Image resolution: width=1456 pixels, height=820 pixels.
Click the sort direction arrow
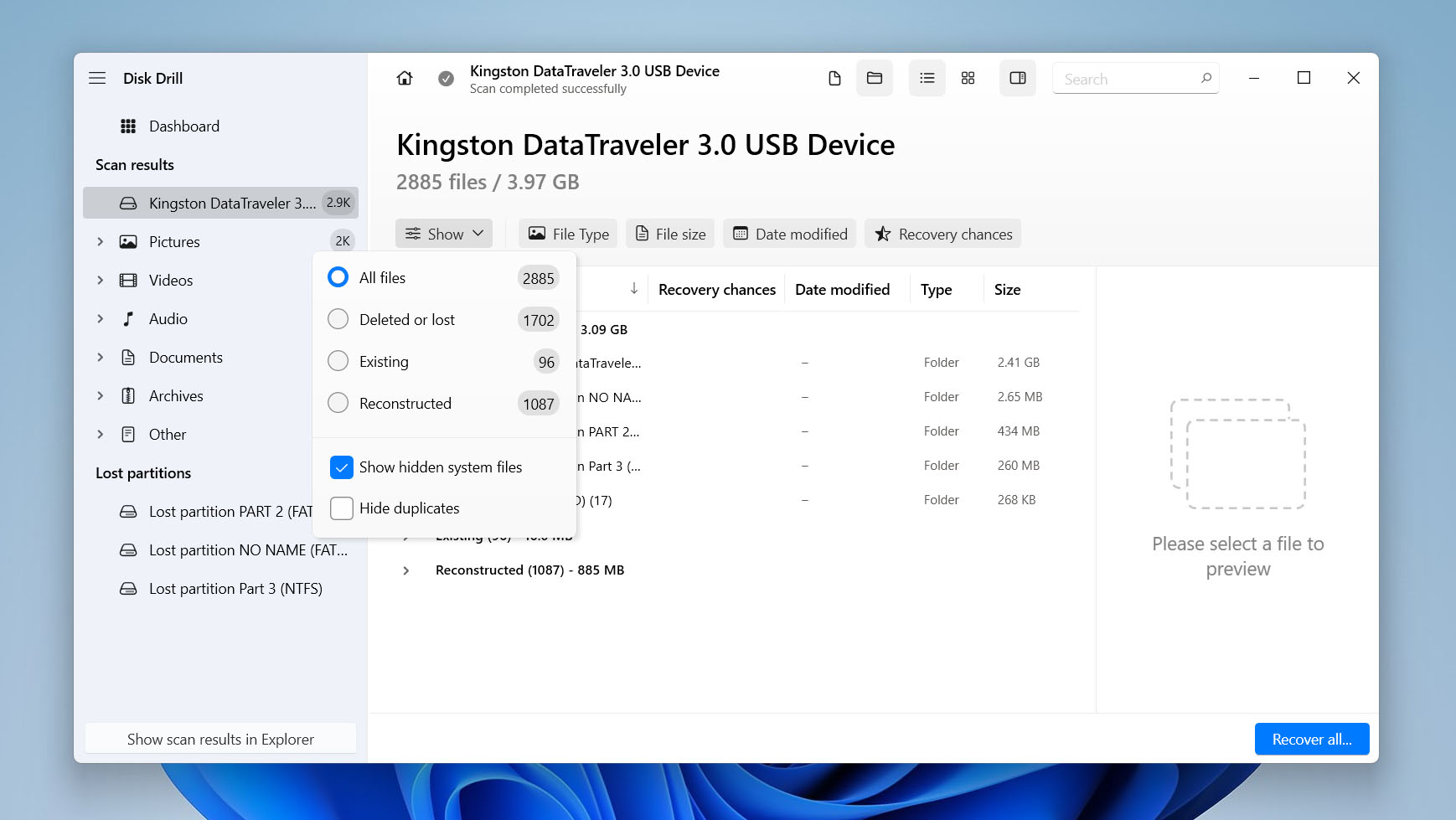(x=634, y=288)
